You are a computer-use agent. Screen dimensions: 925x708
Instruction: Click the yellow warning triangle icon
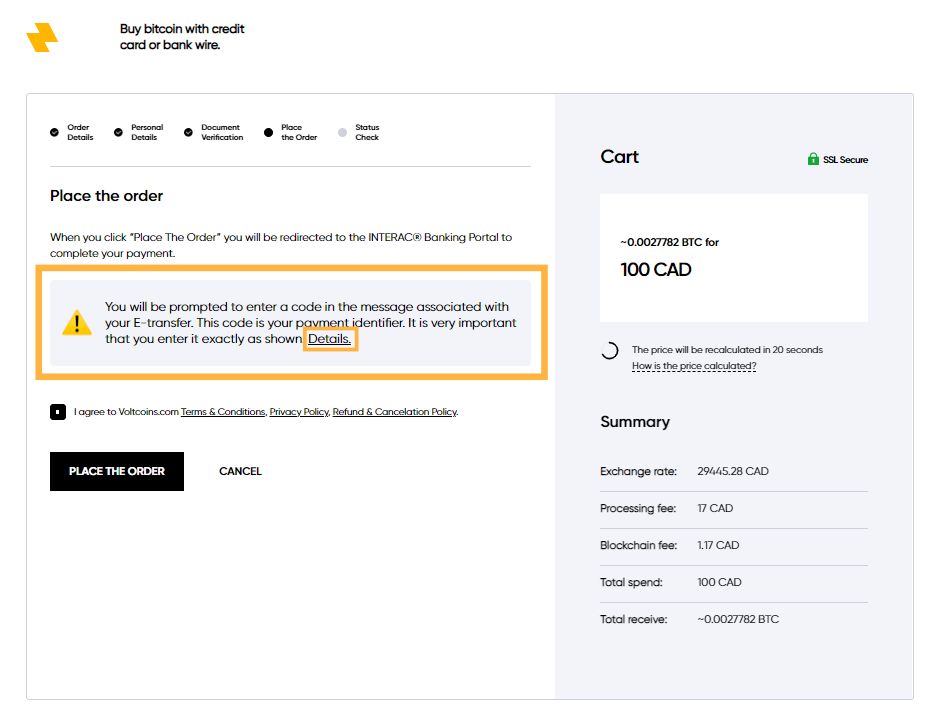77,323
